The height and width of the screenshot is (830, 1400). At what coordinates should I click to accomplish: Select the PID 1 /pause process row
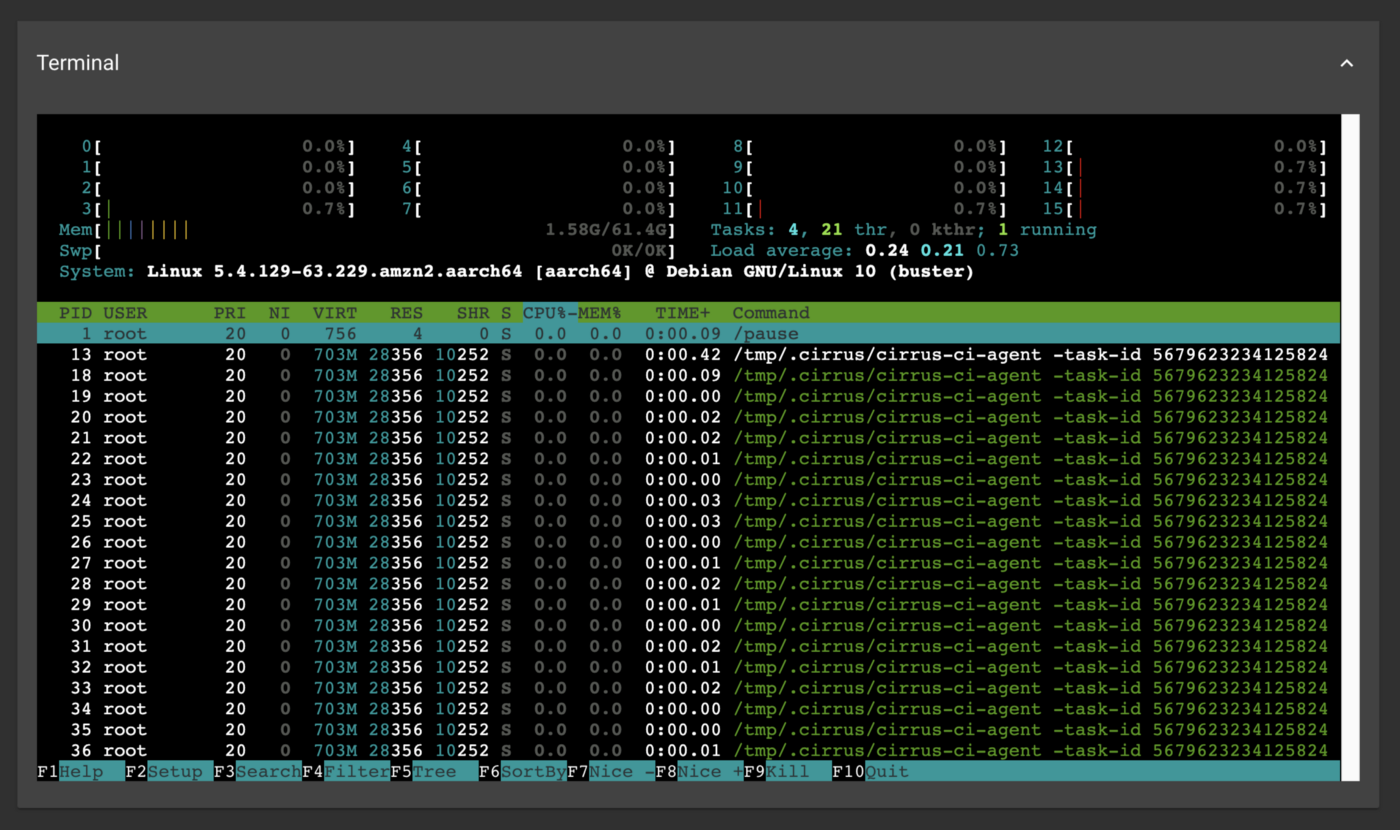688,334
